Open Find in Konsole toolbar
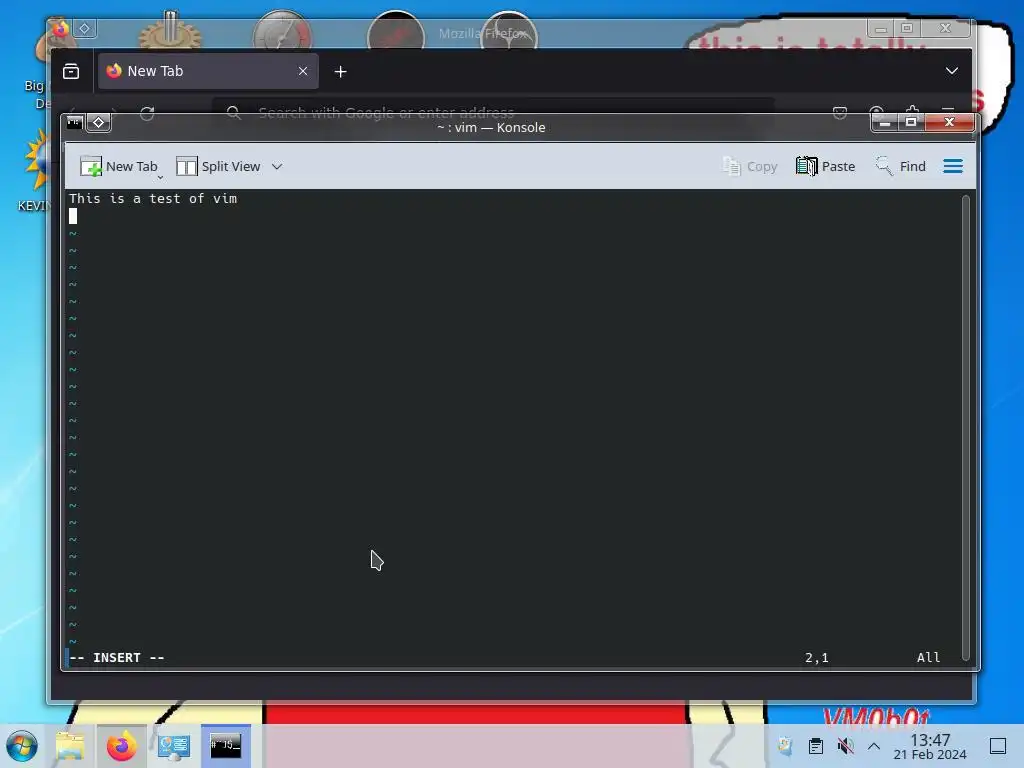Viewport: 1024px width, 768px height. pyautogui.click(x=901, y=167)
